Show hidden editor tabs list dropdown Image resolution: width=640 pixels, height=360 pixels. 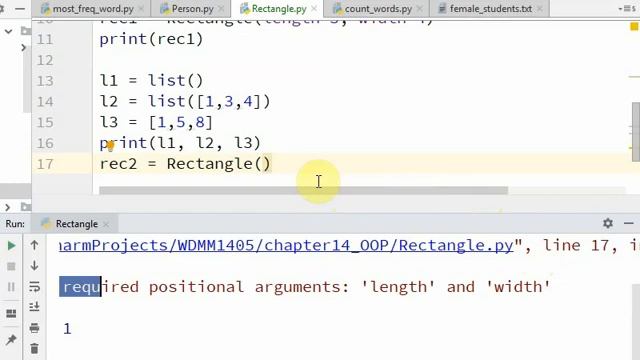click(x=627, y=9)
